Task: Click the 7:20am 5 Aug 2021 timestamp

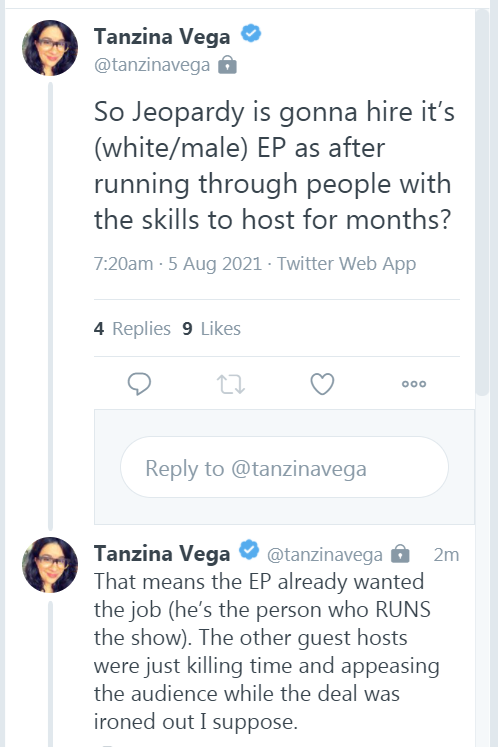Action: (178, 263)
